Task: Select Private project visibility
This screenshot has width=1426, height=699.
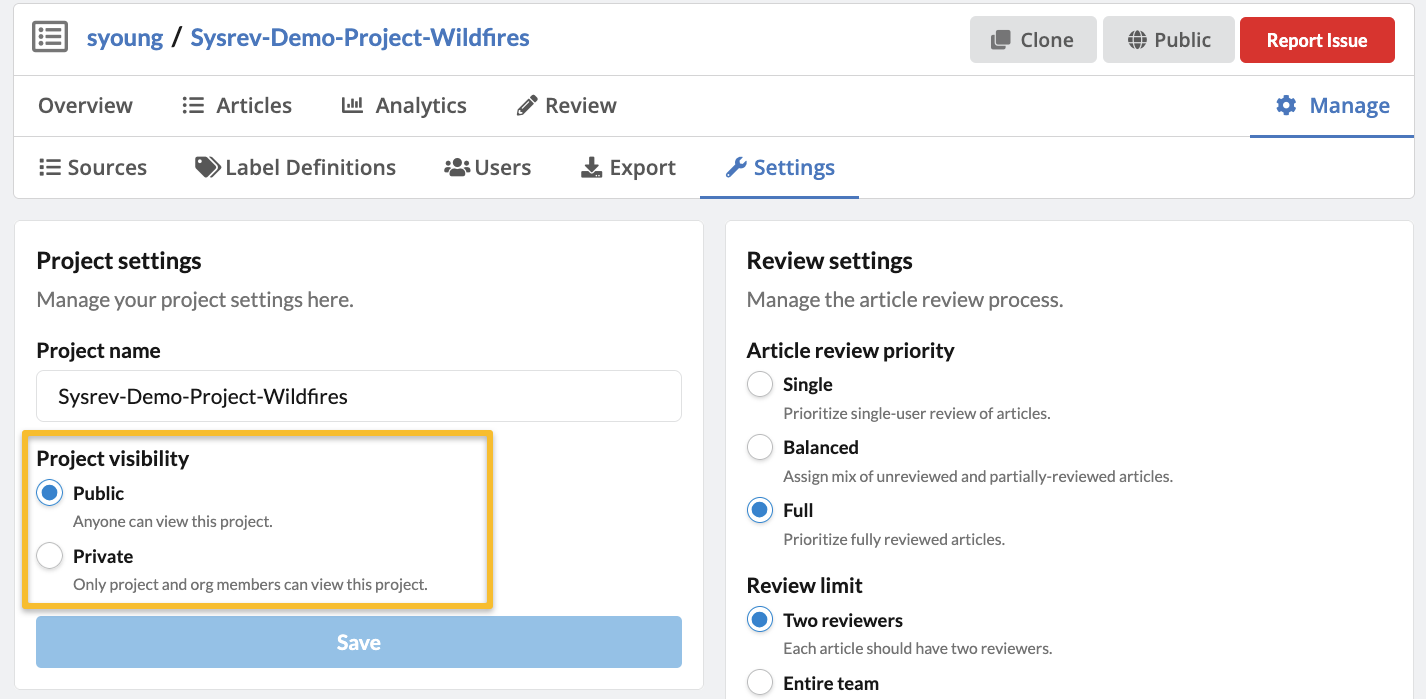Action: click(50, 556)
